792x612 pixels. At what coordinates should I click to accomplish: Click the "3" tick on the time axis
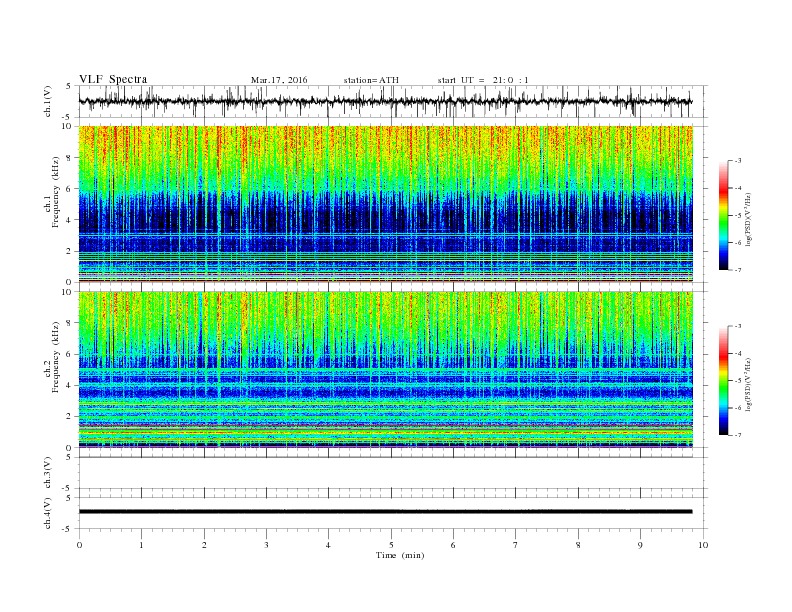266,545
